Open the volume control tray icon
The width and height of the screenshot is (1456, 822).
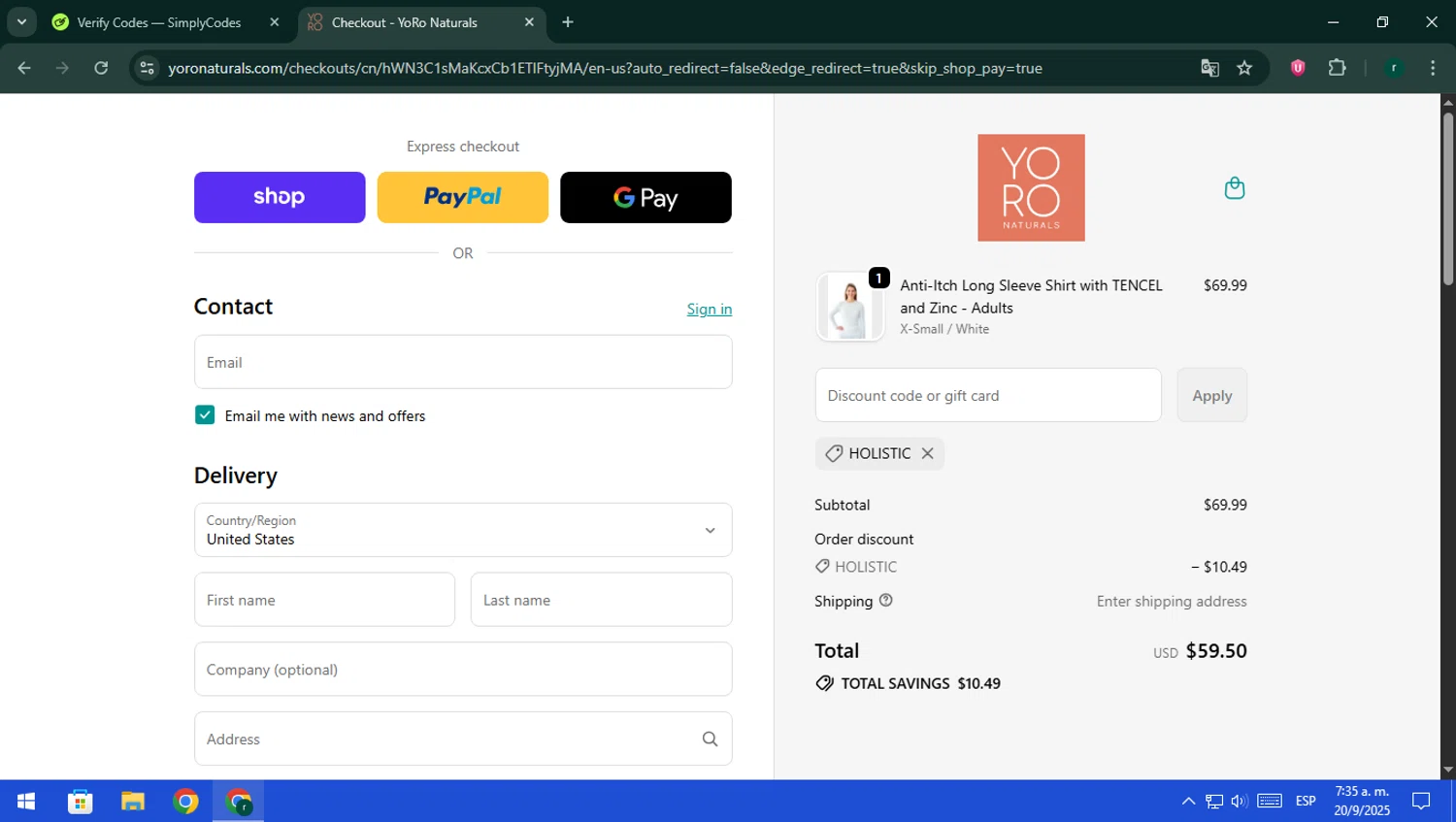coord(1239,802)
